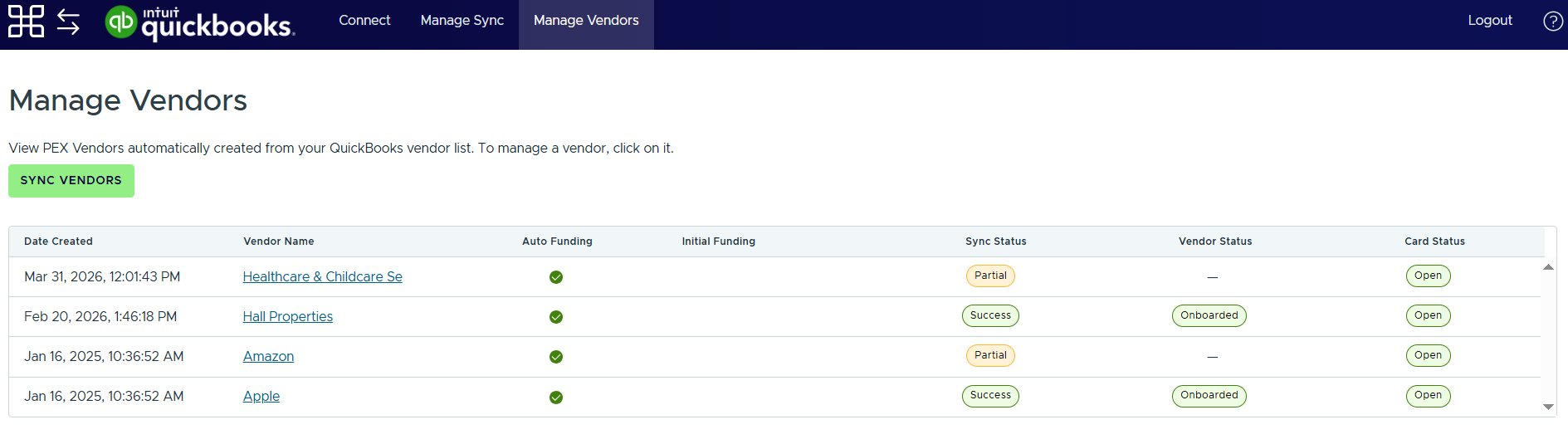Click the swap arrows icon beside logo
1568x444 pixels.
(x=68, y=22)
